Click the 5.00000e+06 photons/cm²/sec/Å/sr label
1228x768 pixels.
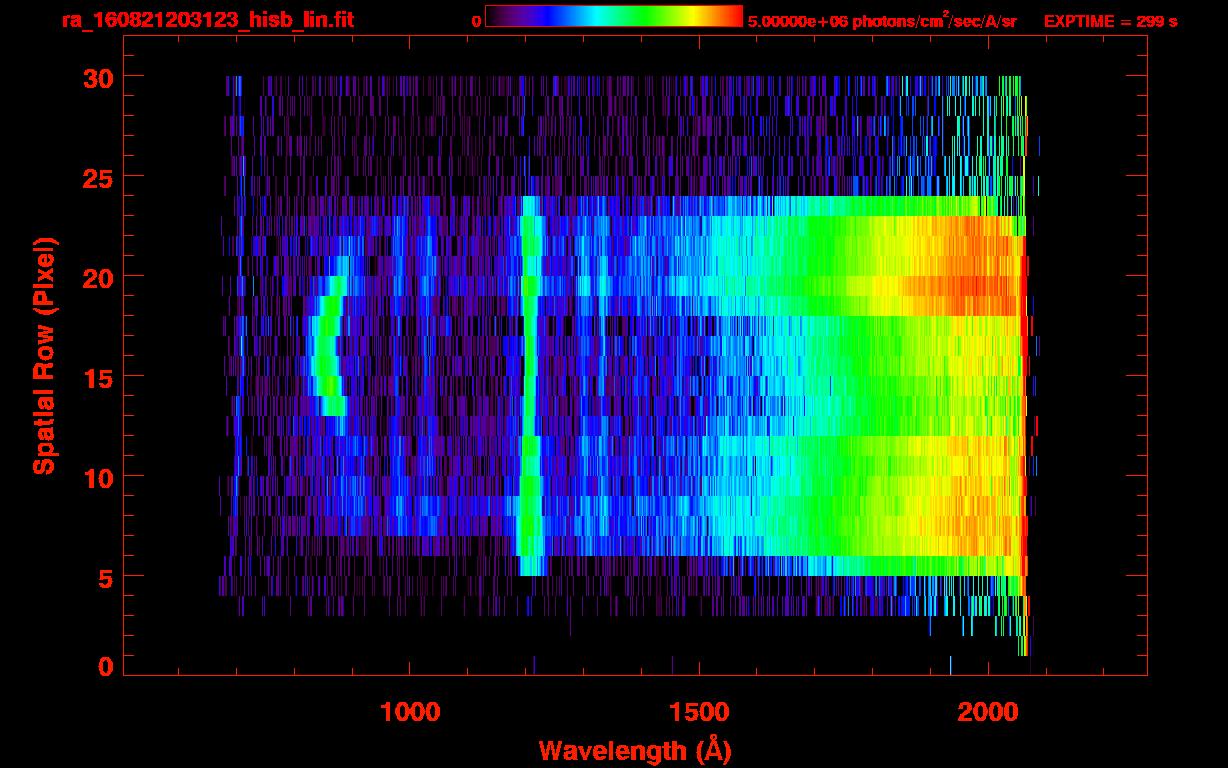(882, 20)
